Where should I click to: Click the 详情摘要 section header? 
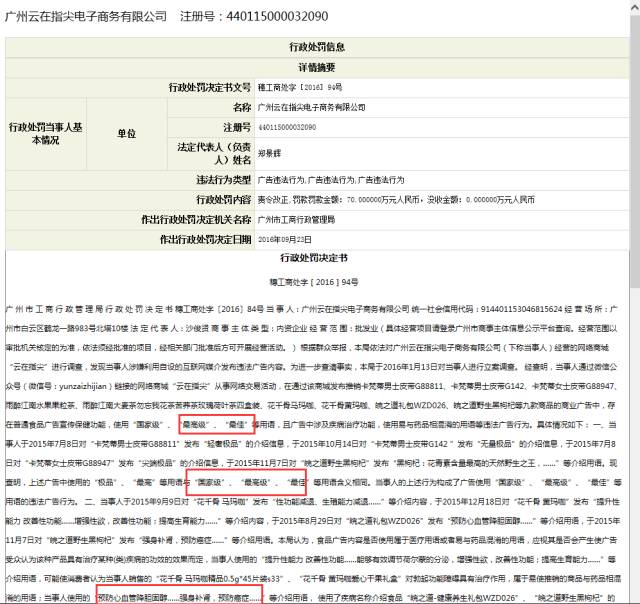(317, 68)
